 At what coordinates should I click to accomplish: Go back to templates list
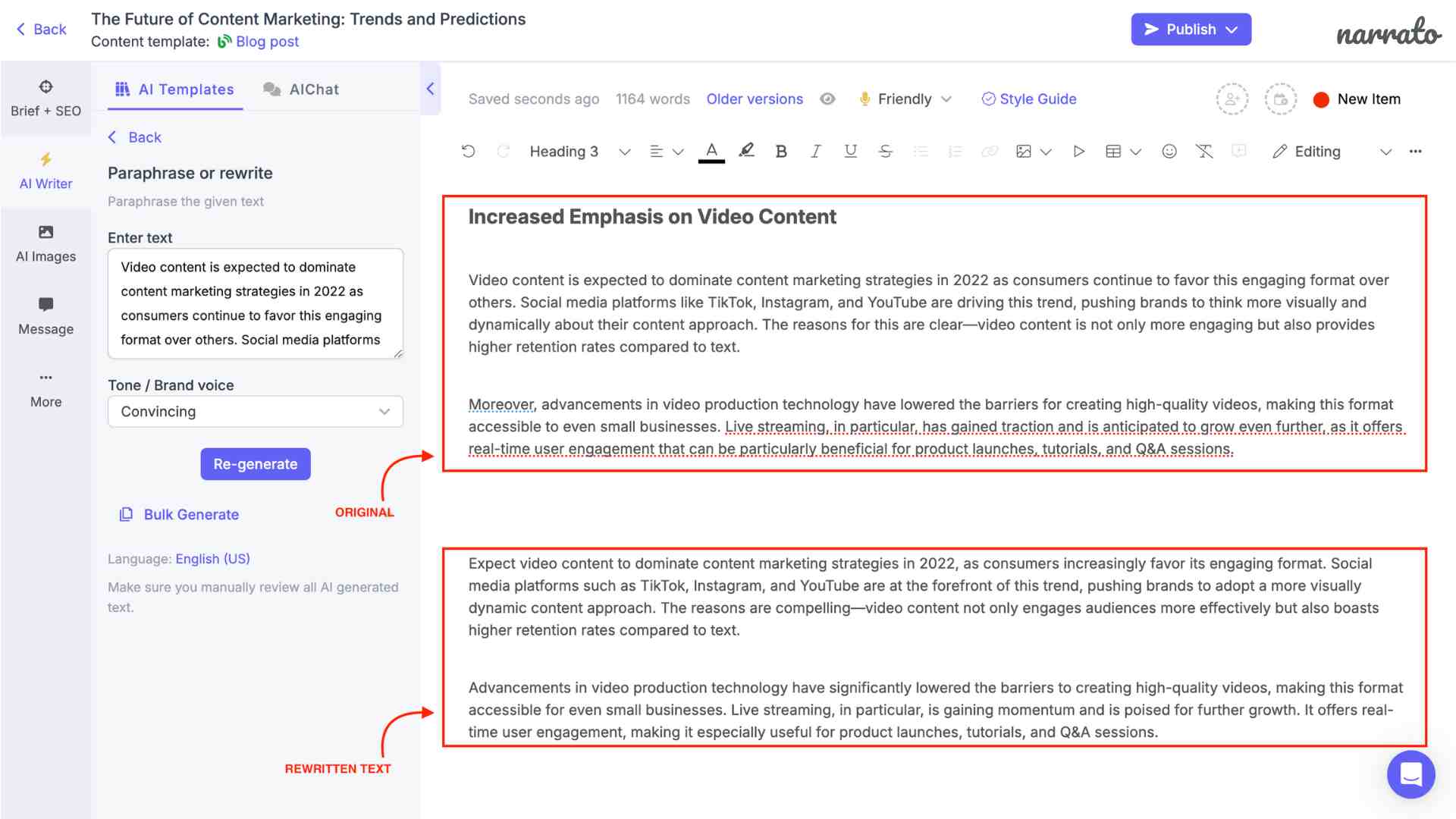click(135, 137)
